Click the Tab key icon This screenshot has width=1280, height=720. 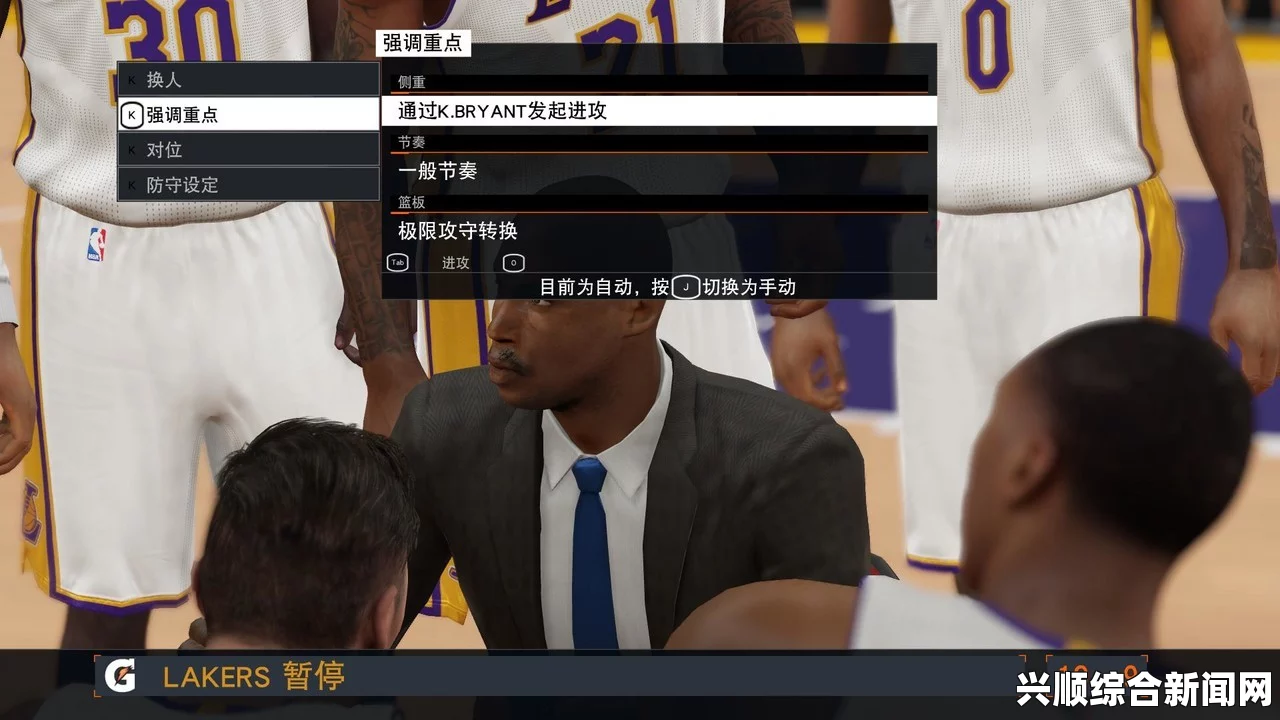398,263
